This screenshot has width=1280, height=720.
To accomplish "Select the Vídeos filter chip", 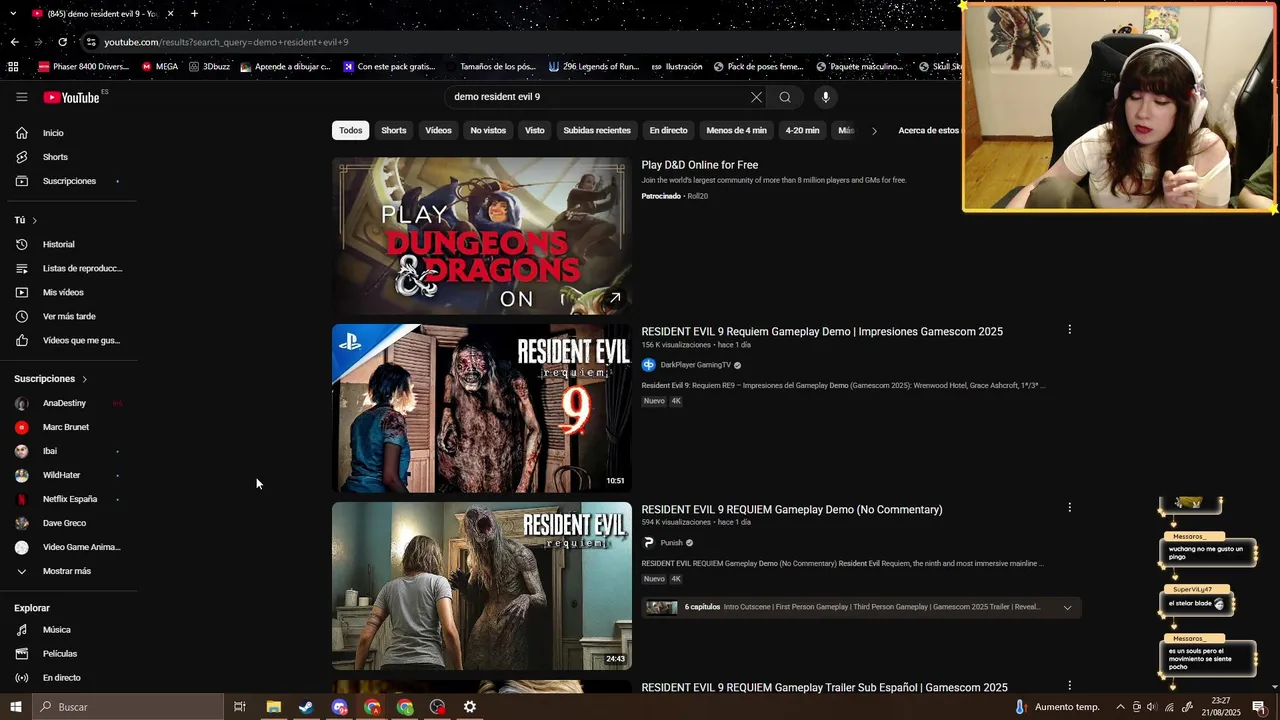I will (438, 130).
